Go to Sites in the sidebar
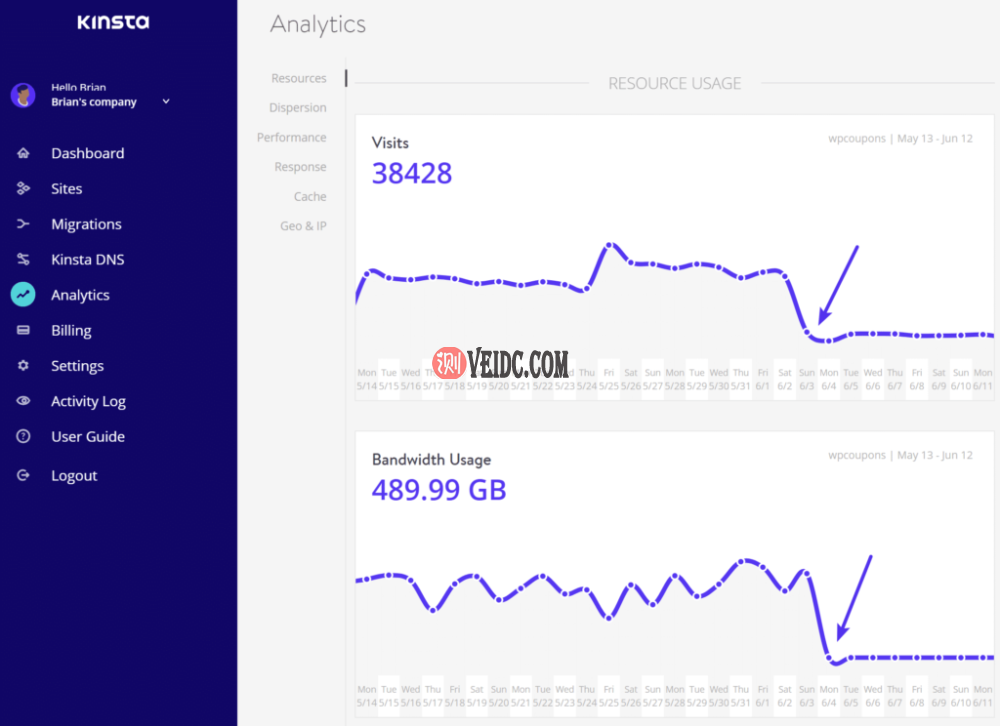The width and height of the screenshot is (1000, 726). 67,189
